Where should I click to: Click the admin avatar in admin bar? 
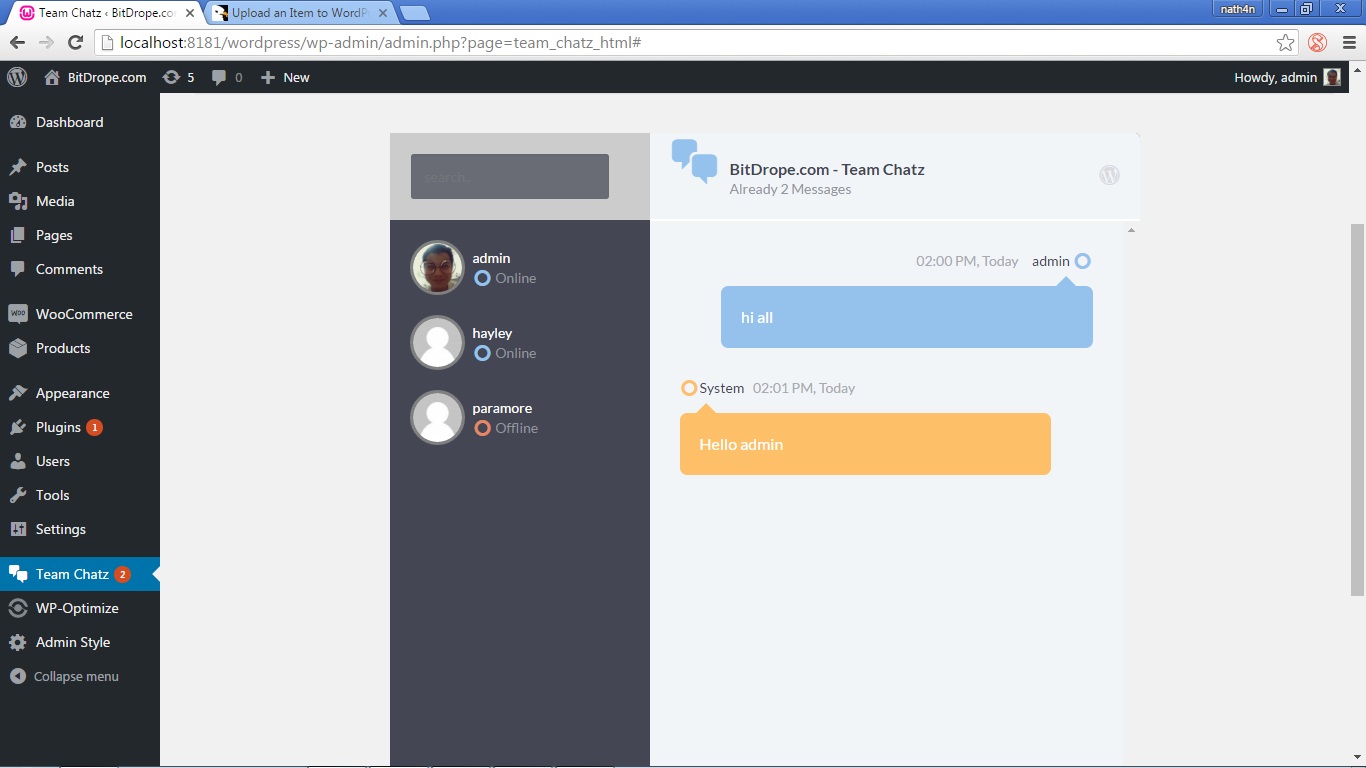point(1332,77)
